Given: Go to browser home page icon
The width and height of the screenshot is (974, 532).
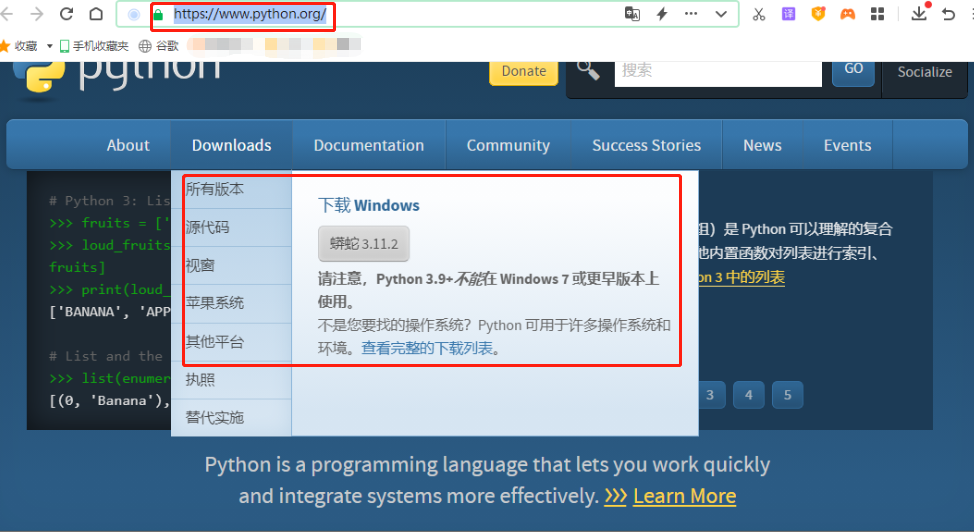Looking at the screenshot, I should point(96,14).
